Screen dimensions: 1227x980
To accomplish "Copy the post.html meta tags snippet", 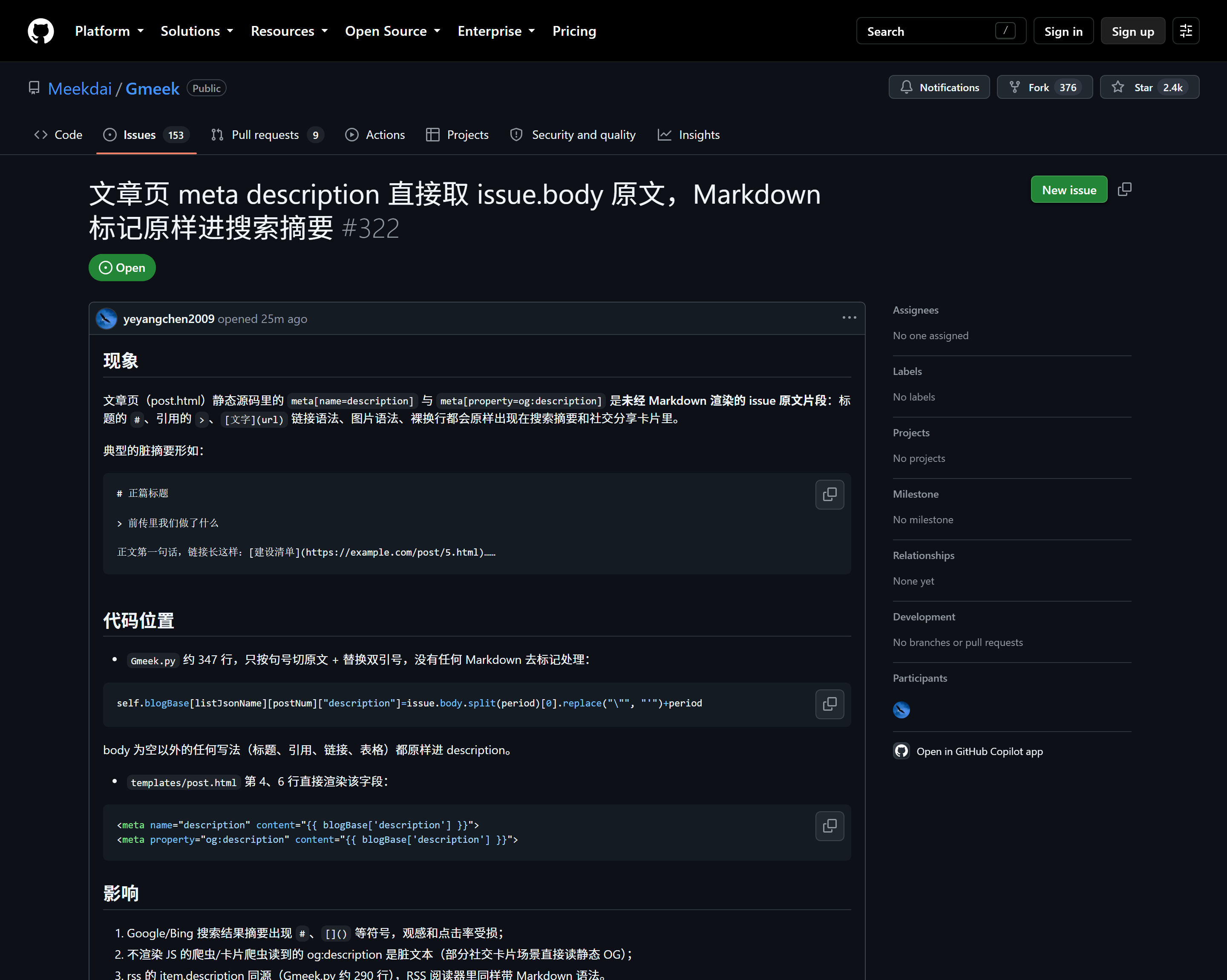I will [830, 826].
